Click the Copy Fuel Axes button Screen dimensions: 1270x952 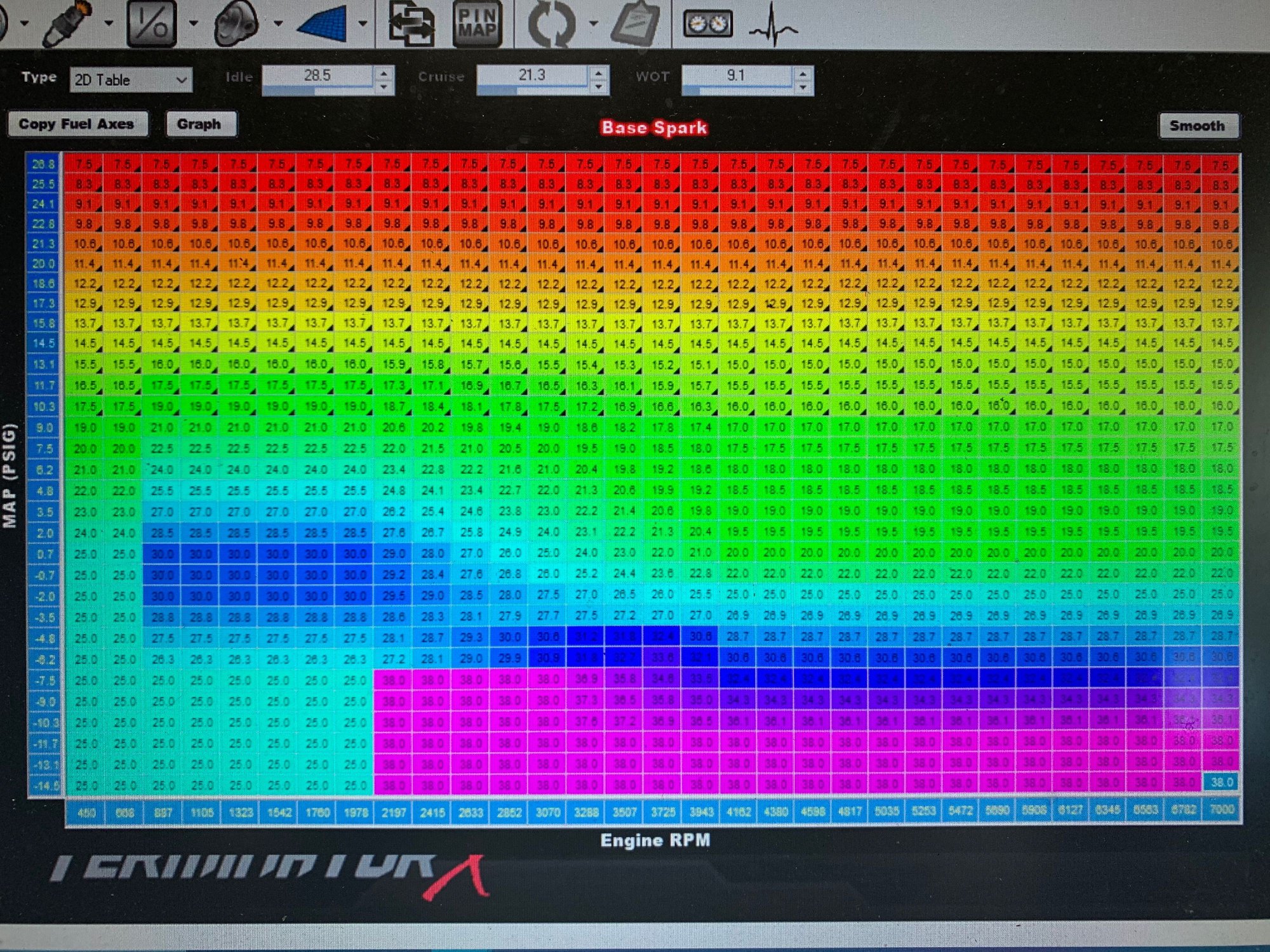click(x=77, y=124)
